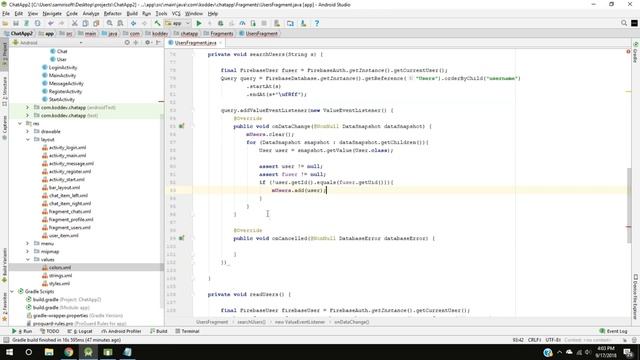Screen dimensions: 640x360
Task: Click the Open folder toolbar icon
Action: [5, 23]
